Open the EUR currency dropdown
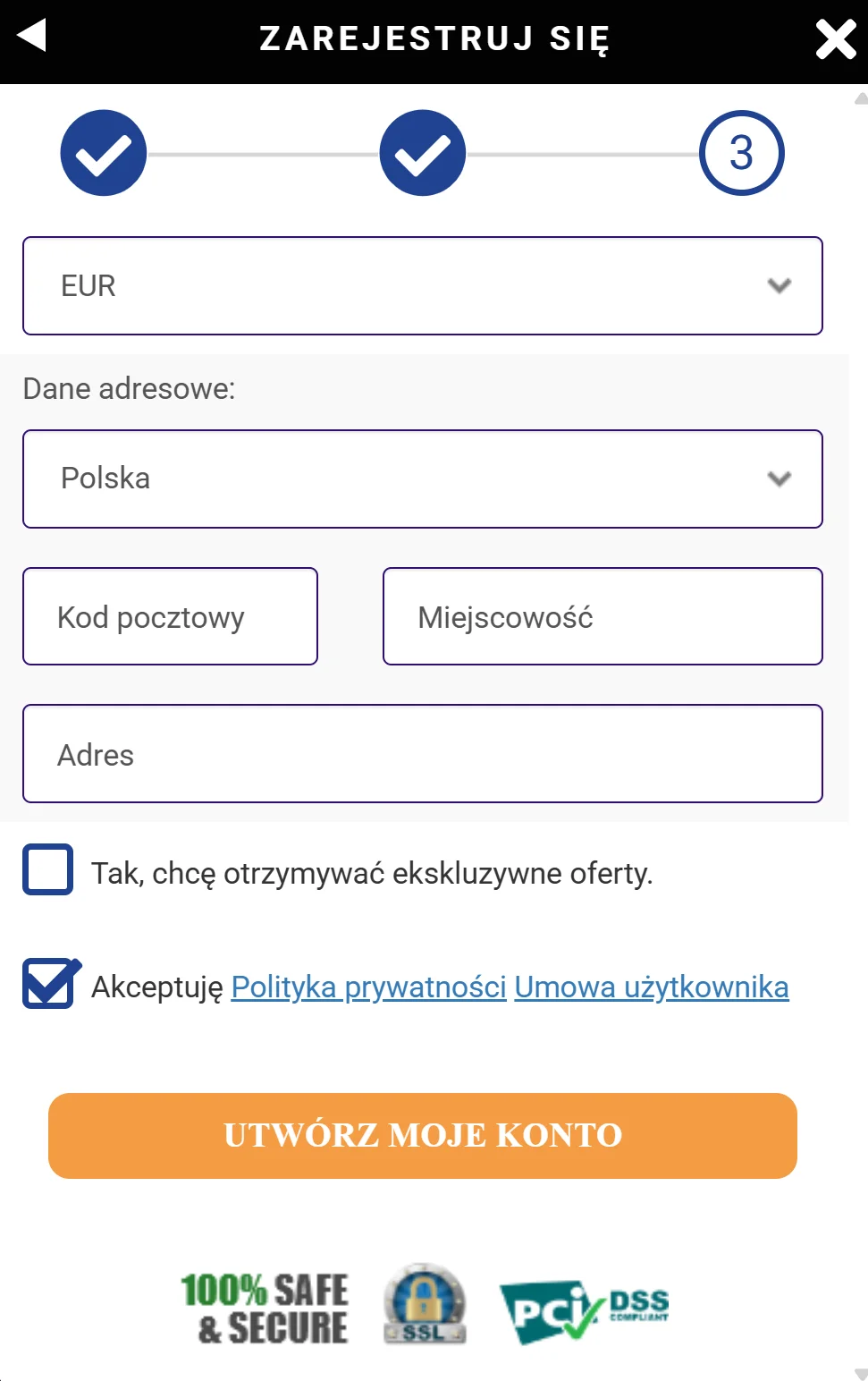The width and height of the screenshot is (868, 1381). click(423, 285)
